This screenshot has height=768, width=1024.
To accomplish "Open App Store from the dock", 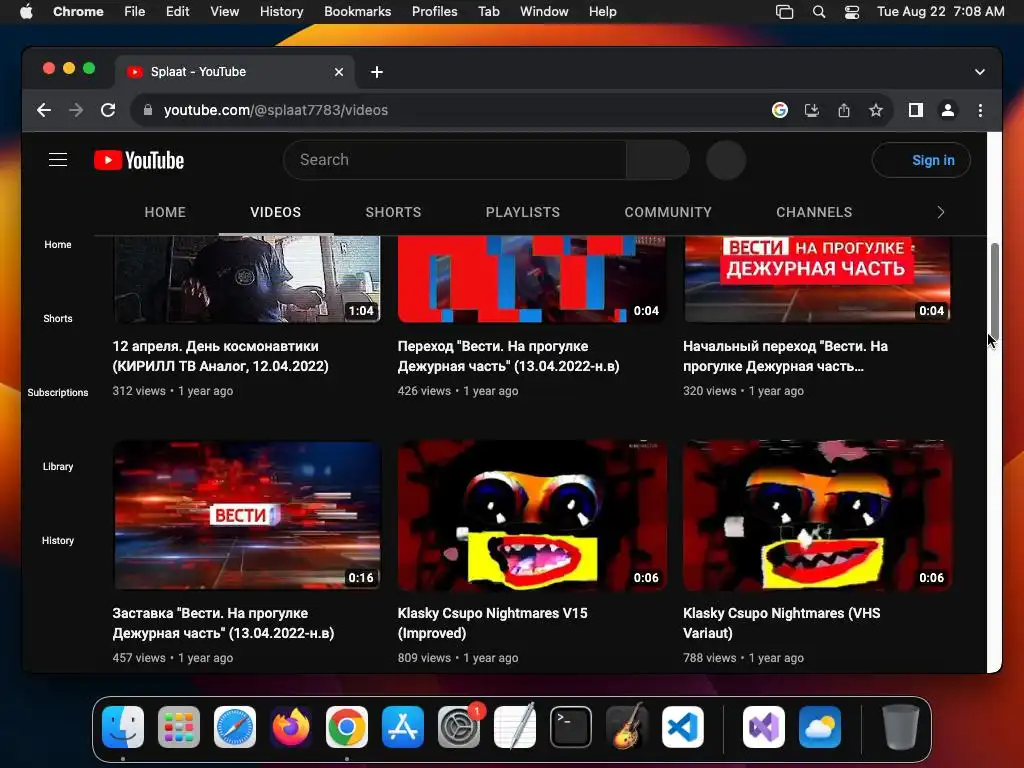I will point(403,727).
